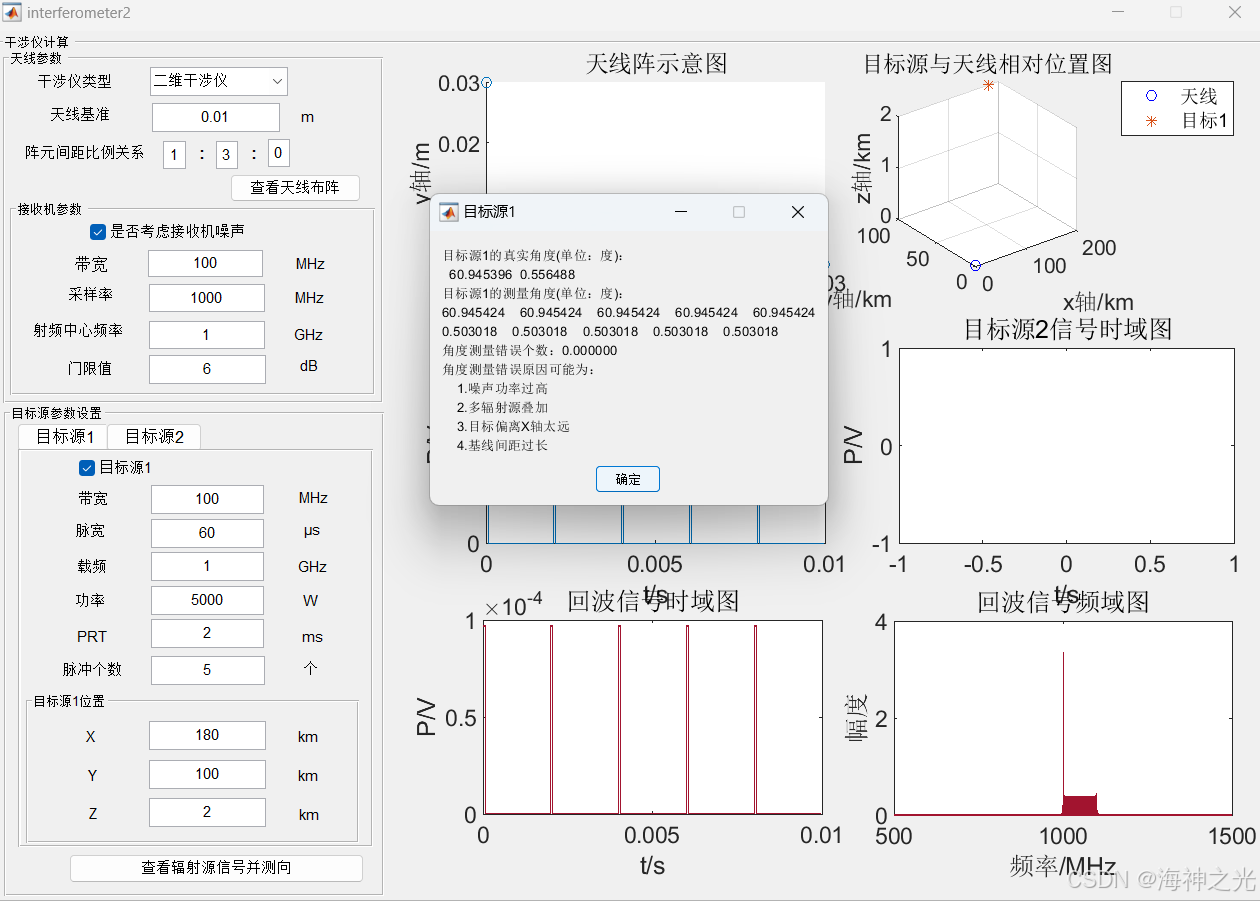
Task: Click the 查看天线布阵 button
Action: click(x=295, y=187)
